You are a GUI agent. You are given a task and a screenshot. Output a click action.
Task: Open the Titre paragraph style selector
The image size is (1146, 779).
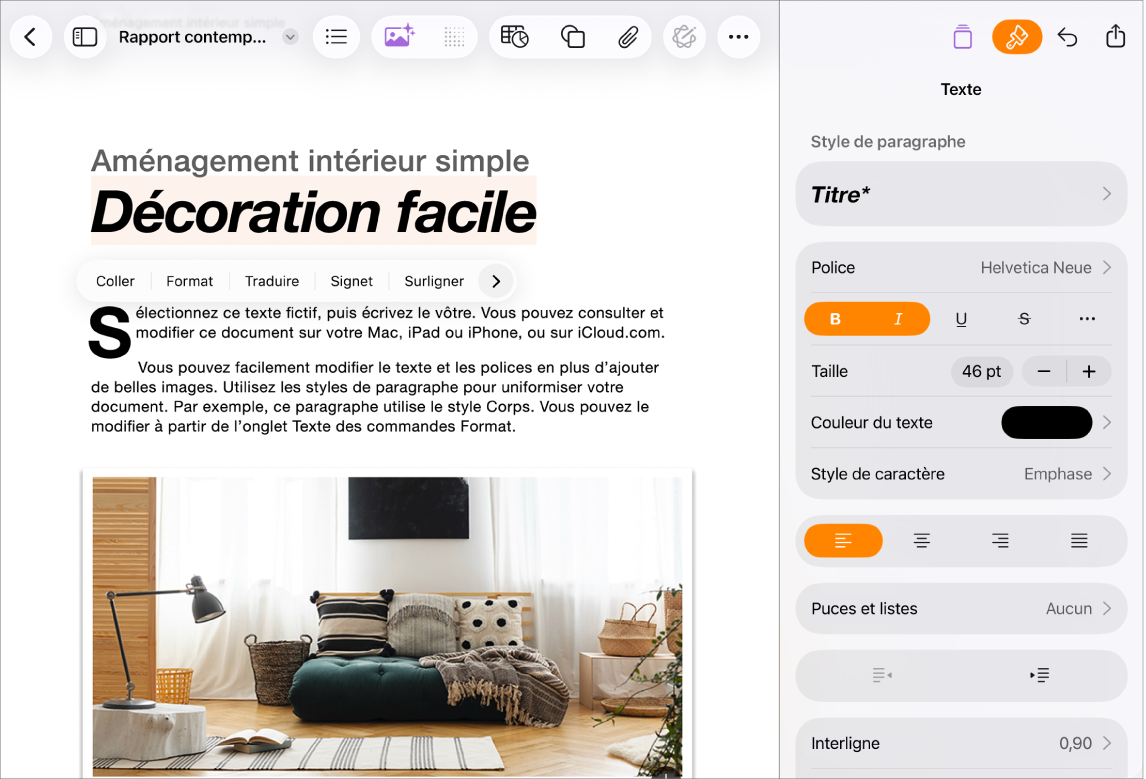click(x=961, y=194)
